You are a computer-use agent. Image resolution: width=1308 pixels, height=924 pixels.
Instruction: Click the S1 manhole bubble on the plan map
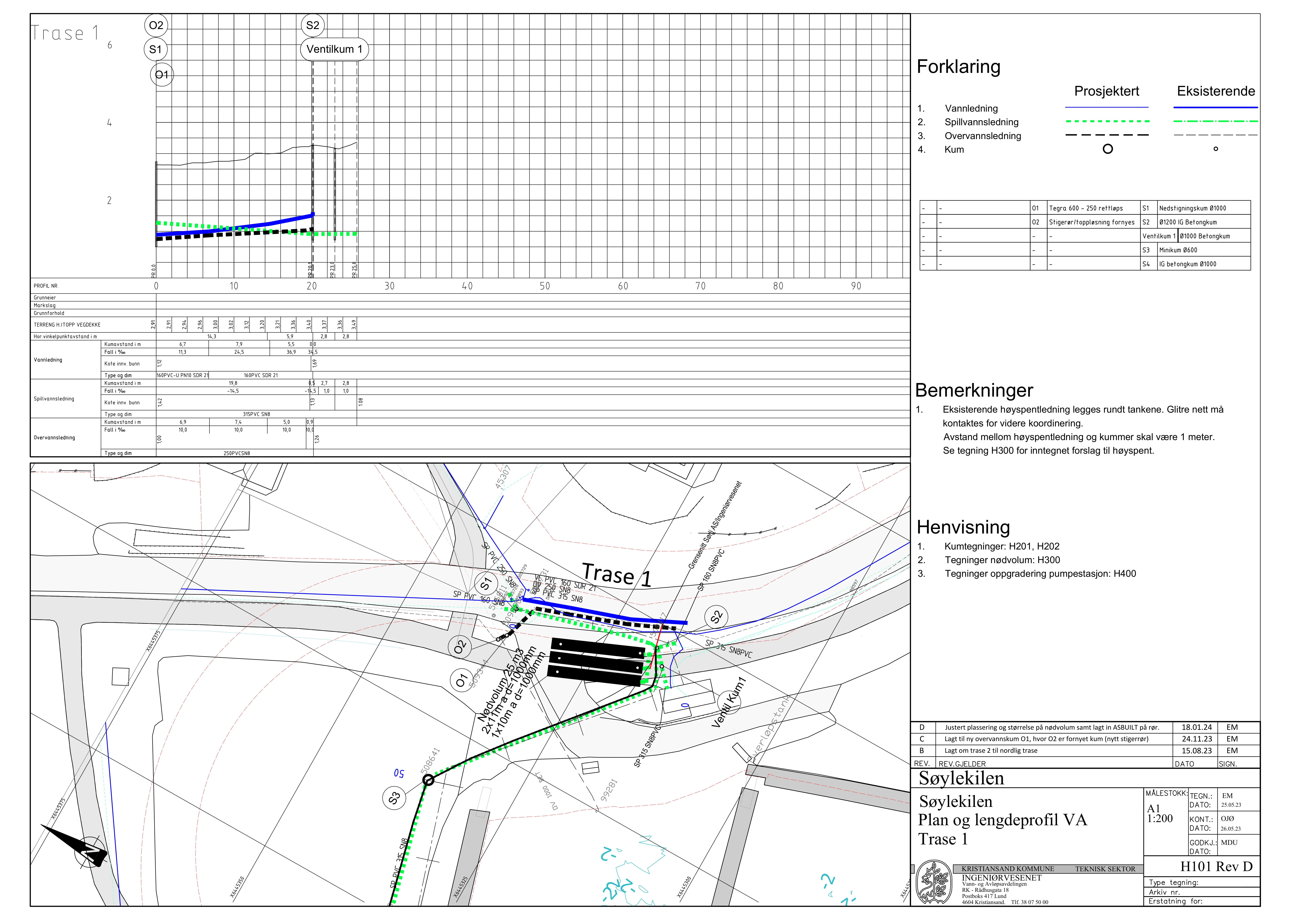coord(486,584)
